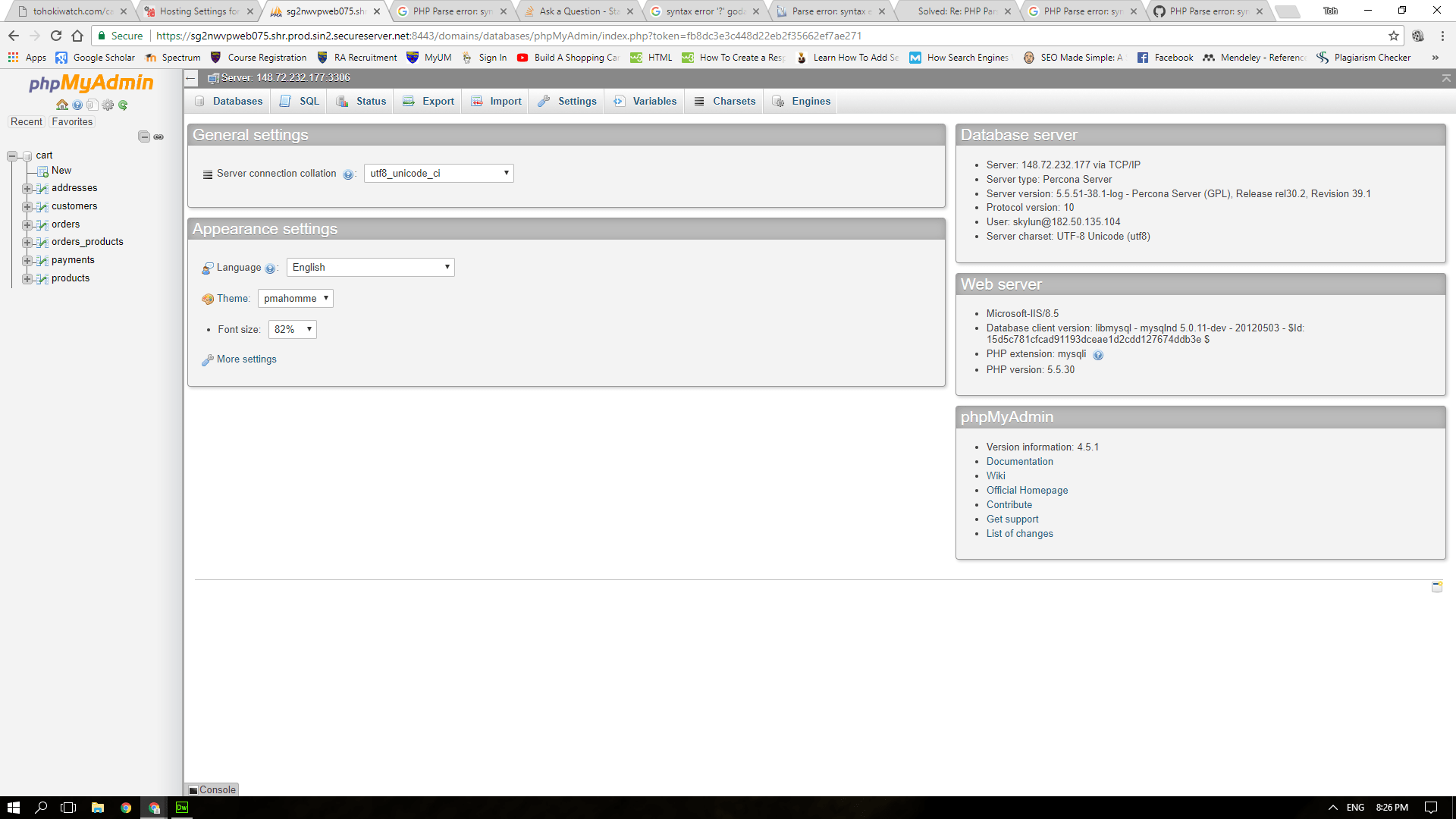Click the help icon next to PHP extension mysqli
The height and width of the screenshot is (819, 1456).
[x=1098, y=355]
